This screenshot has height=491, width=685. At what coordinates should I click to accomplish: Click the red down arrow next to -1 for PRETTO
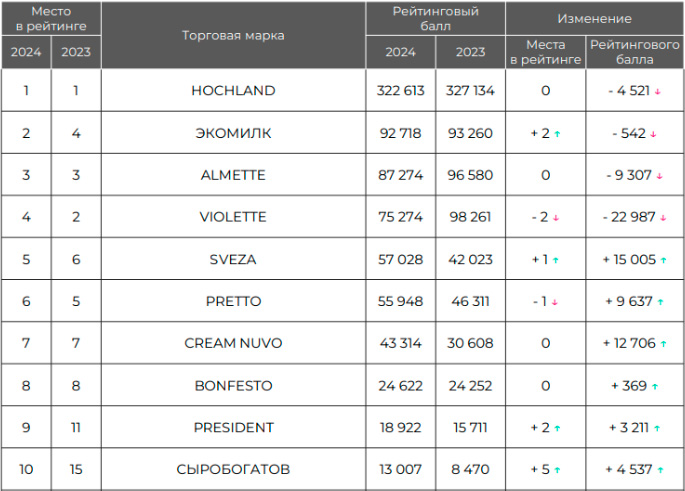coord(554,302)
